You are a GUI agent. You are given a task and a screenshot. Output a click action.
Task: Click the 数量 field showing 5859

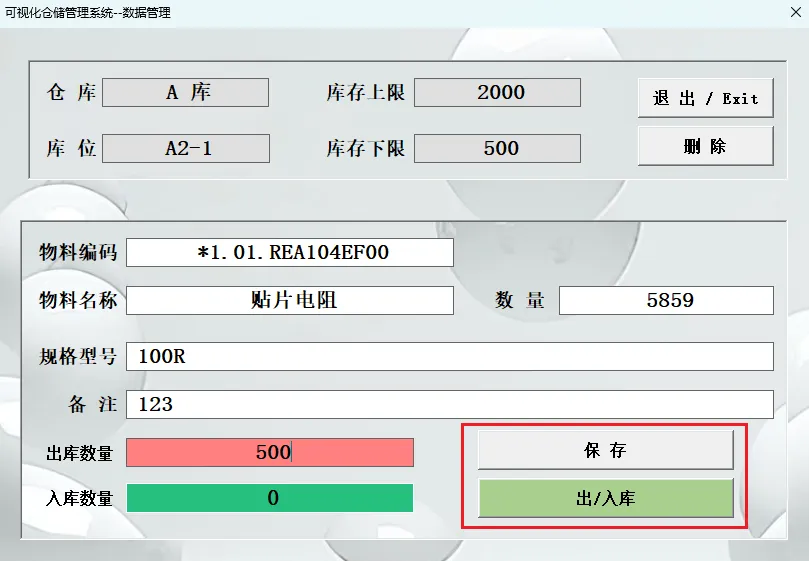[666, 300]
